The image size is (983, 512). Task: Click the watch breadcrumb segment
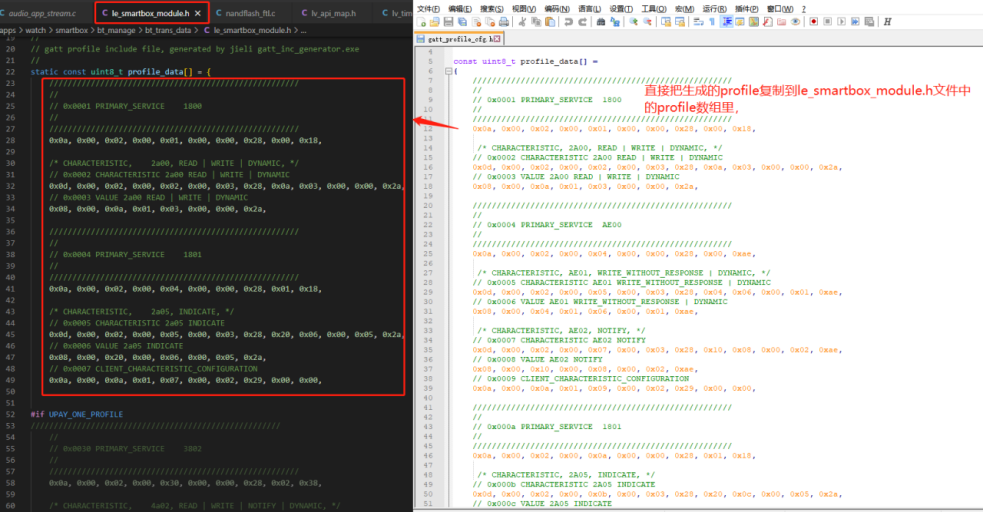(x=35, y=30)
